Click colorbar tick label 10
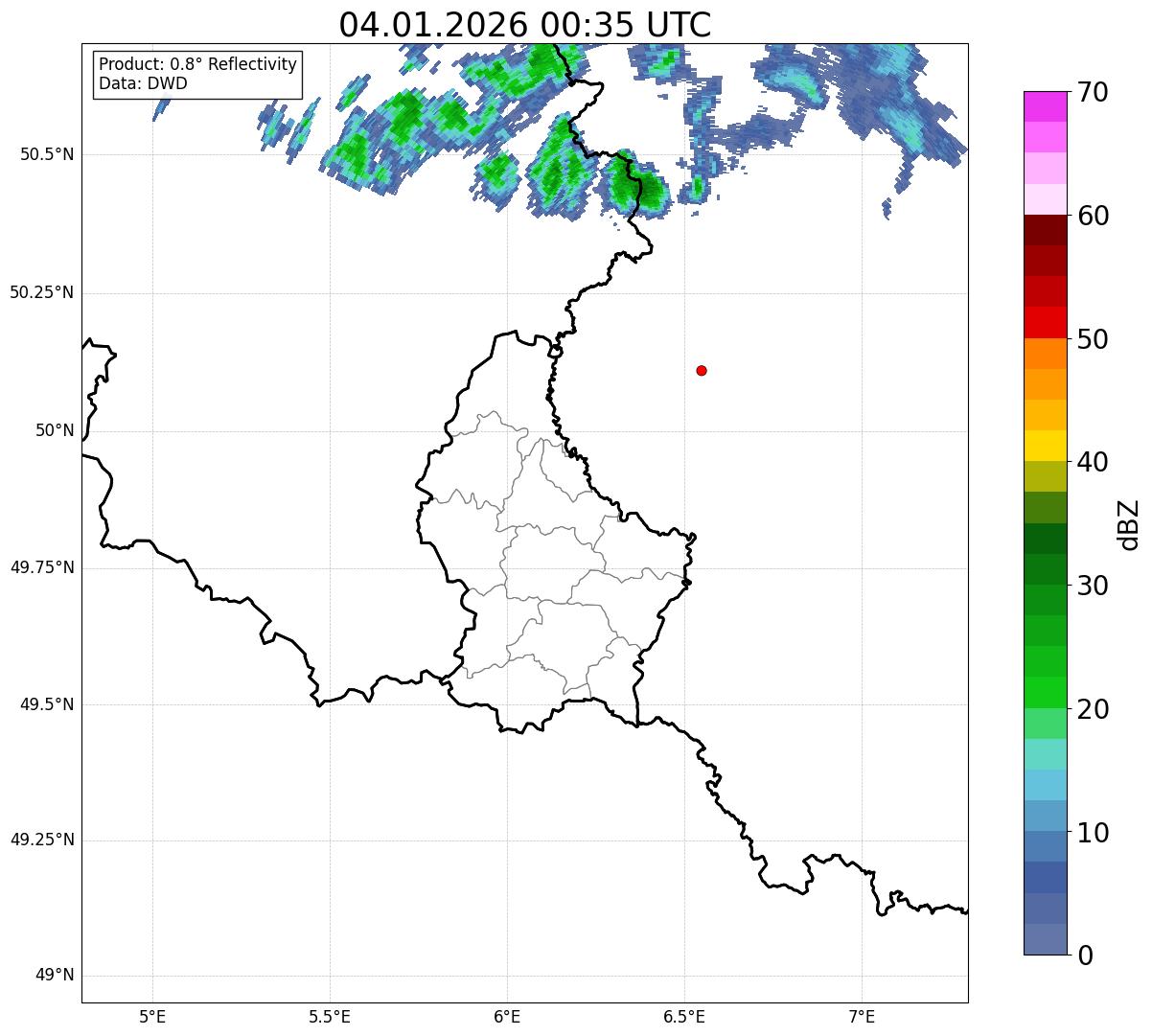 point(1094,832)
